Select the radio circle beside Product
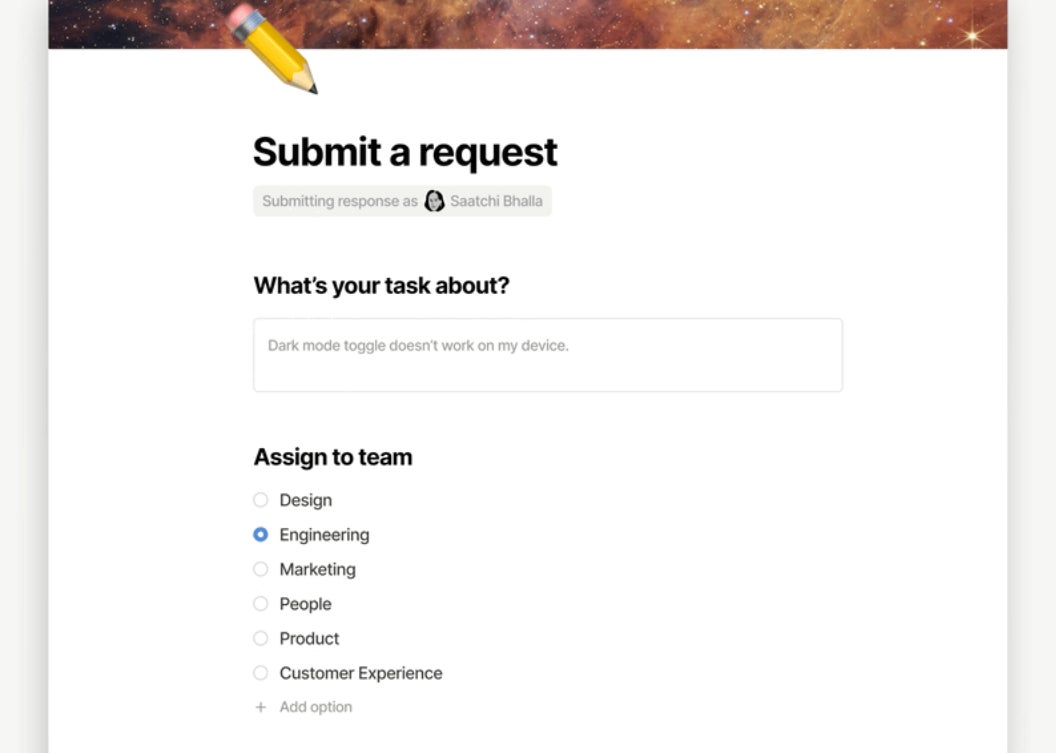 (x=261, y=638)
